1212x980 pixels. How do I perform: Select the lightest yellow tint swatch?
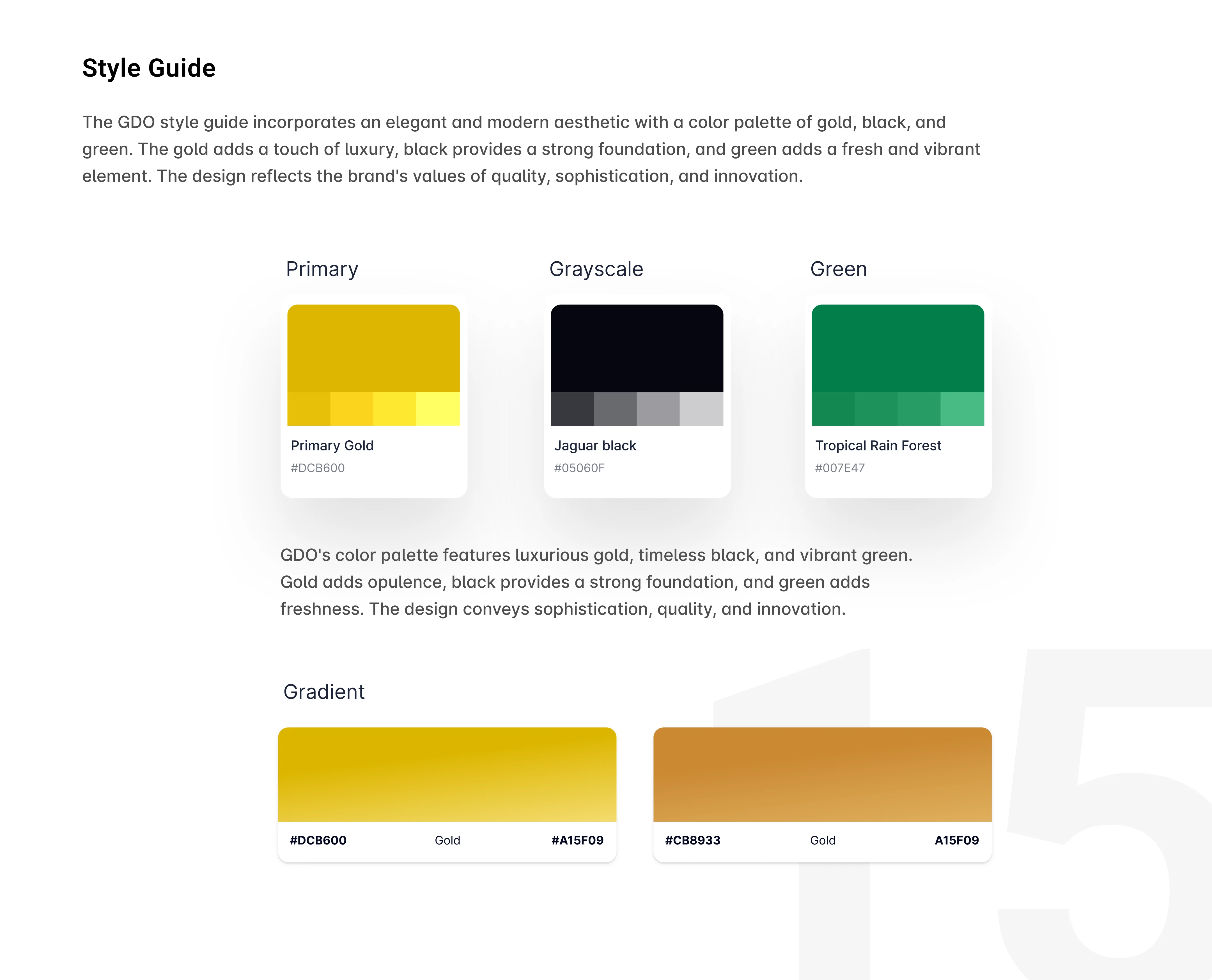coord(438,409)
